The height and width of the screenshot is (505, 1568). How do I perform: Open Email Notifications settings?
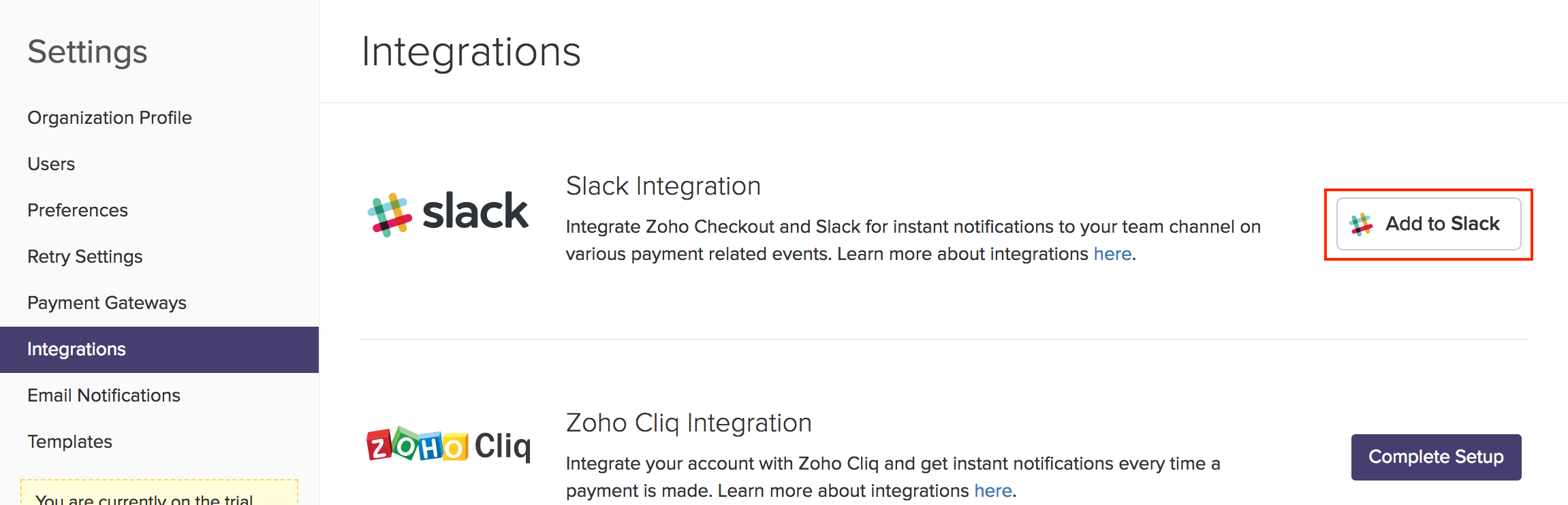(104, 395)
